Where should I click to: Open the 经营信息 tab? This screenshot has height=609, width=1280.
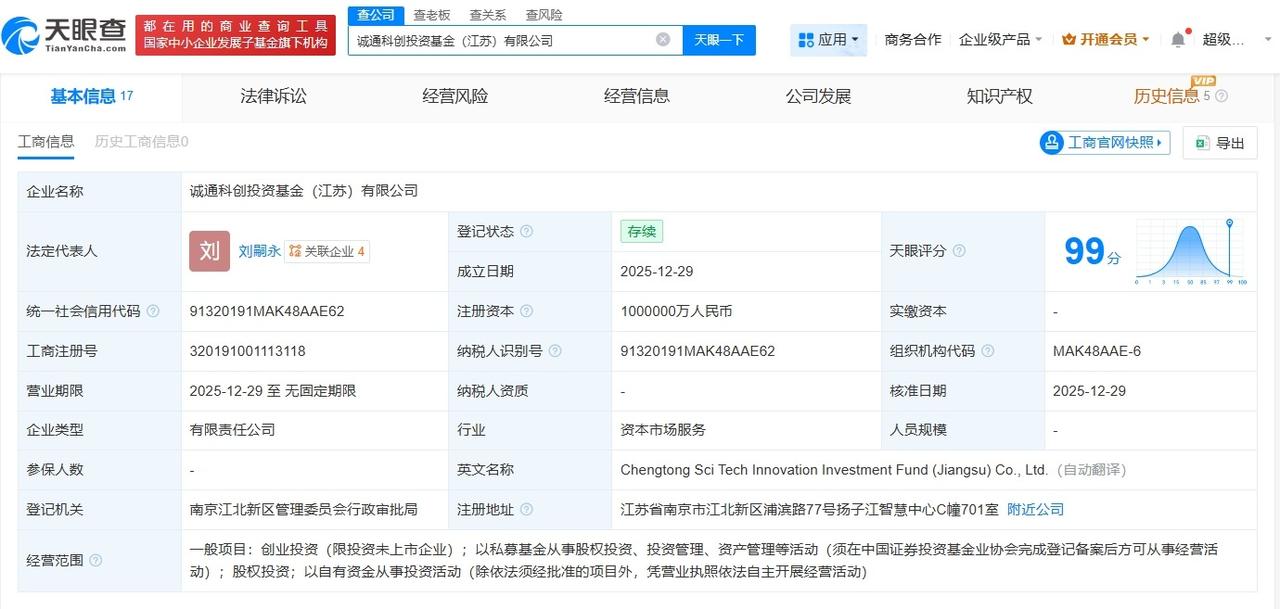click(x=637, y=96)
